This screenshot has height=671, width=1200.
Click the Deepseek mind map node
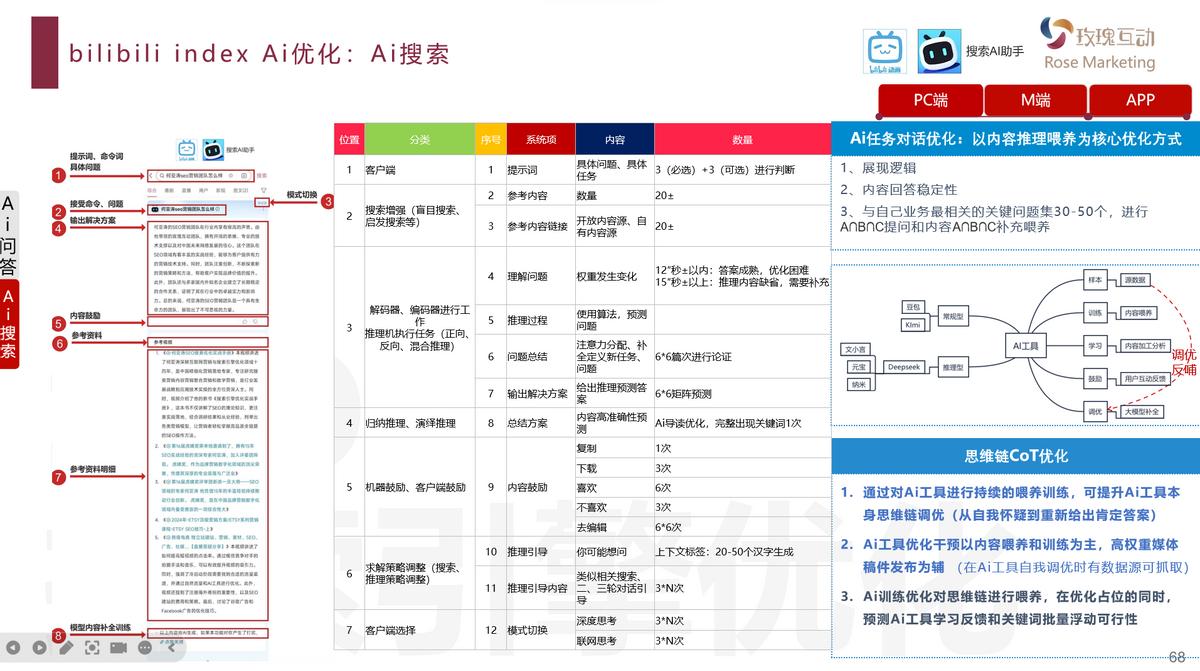coord(904,367)
